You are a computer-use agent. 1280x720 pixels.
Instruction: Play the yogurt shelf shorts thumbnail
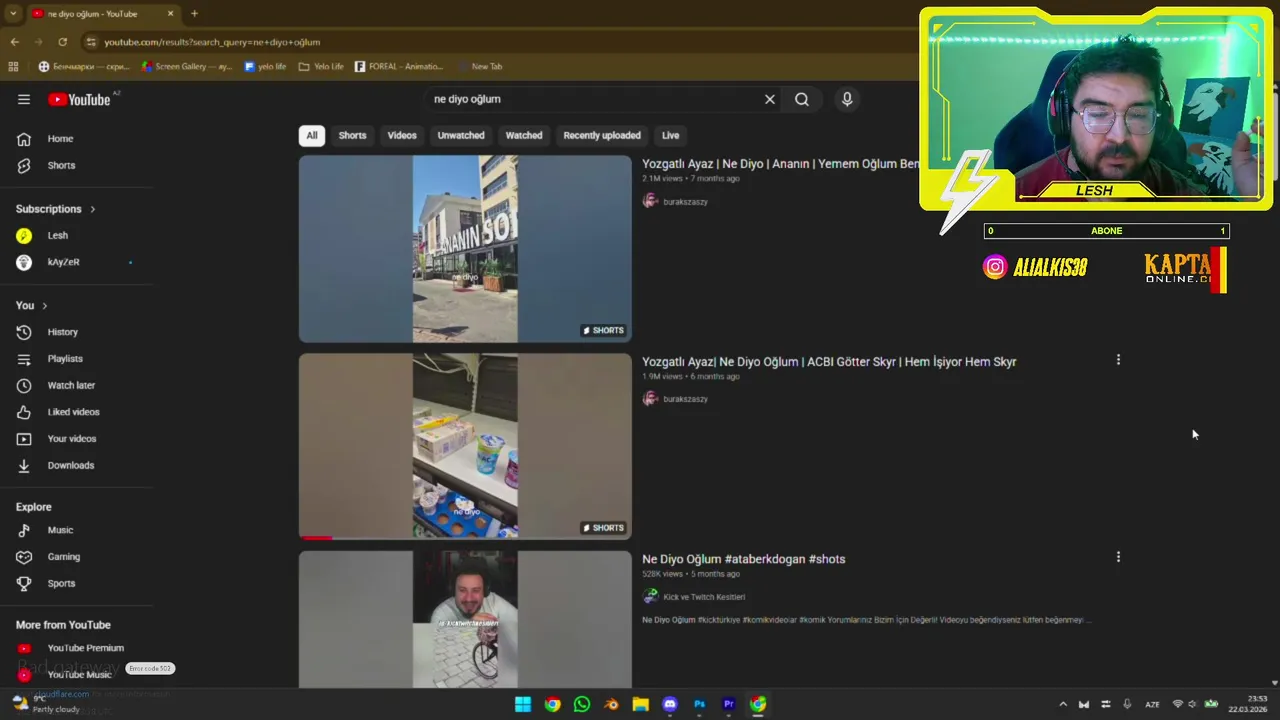(x=465, y=446)
